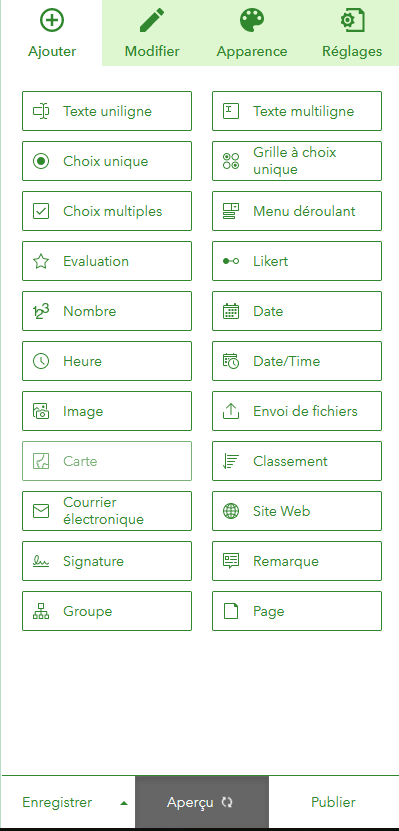Add a Groupe container element

tap(107, 611)
